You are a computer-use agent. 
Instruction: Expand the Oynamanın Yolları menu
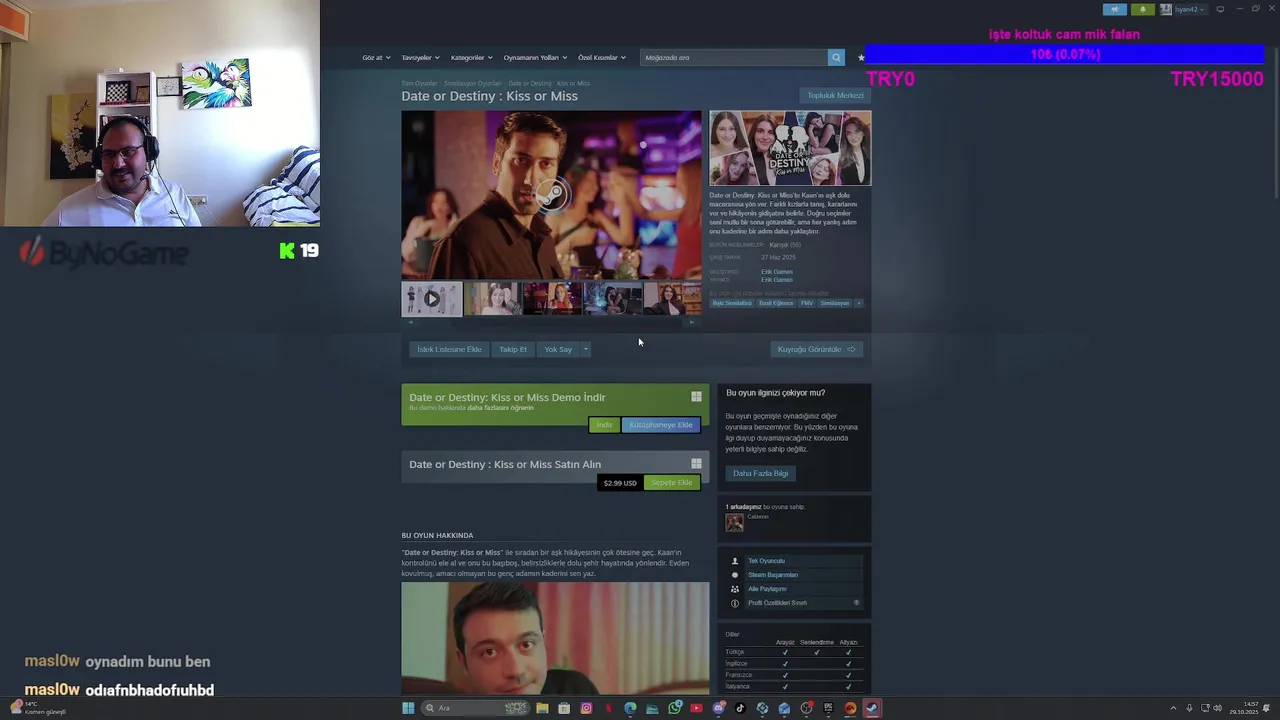tap(535, 57)
